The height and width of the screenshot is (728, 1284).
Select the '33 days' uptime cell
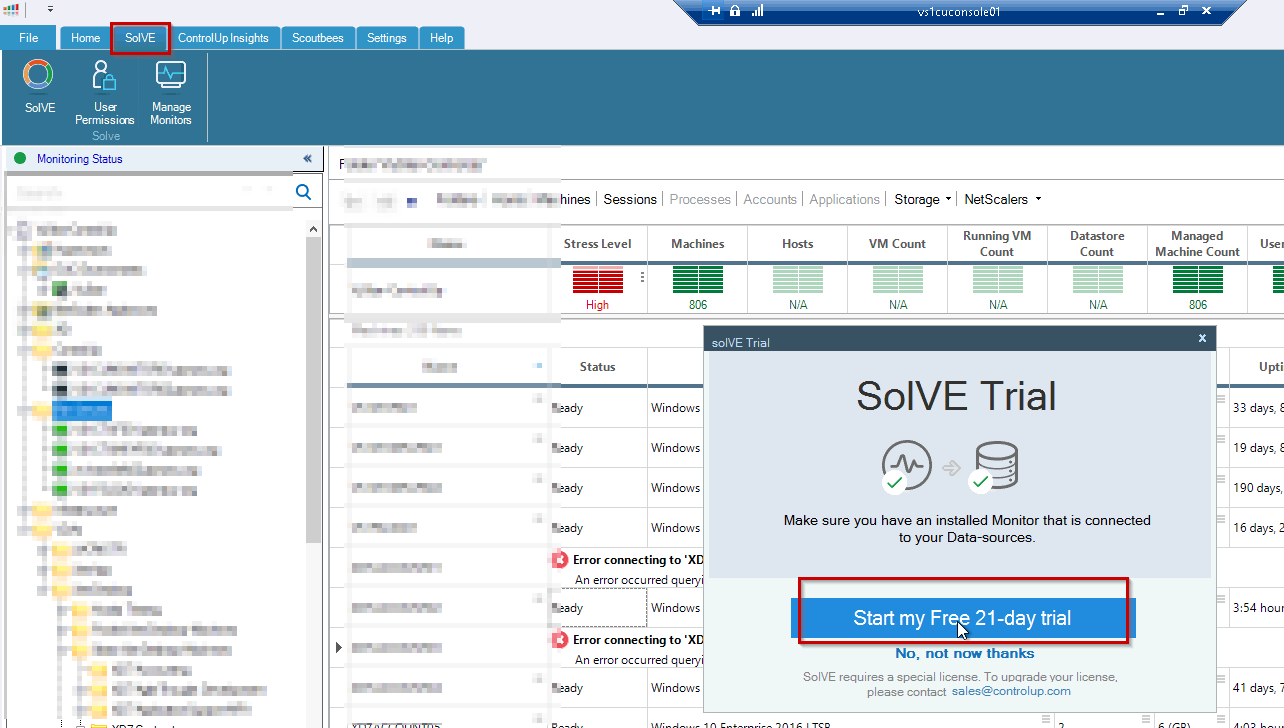point(1257,408)
